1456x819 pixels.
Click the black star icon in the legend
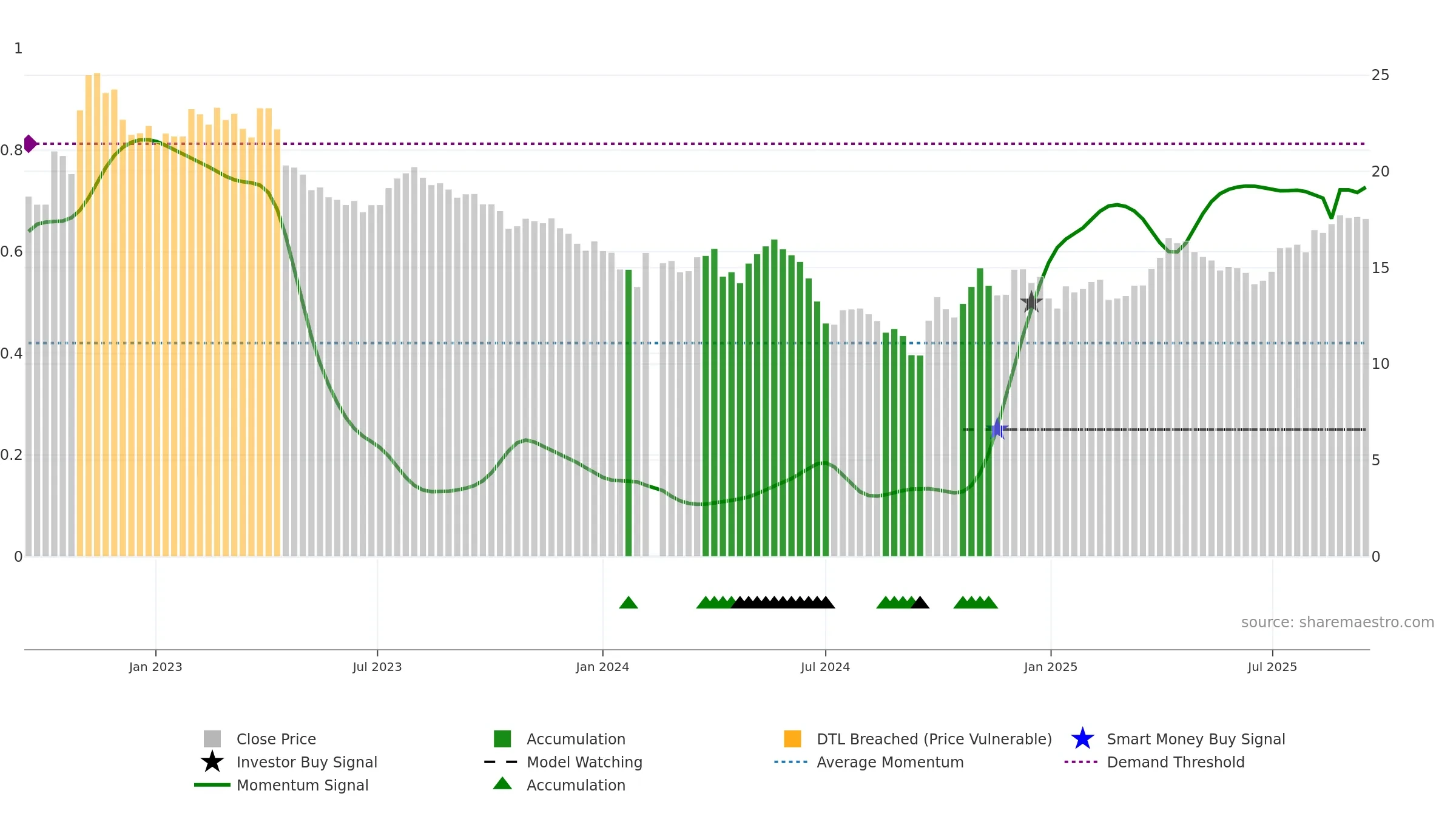[212, 762]
